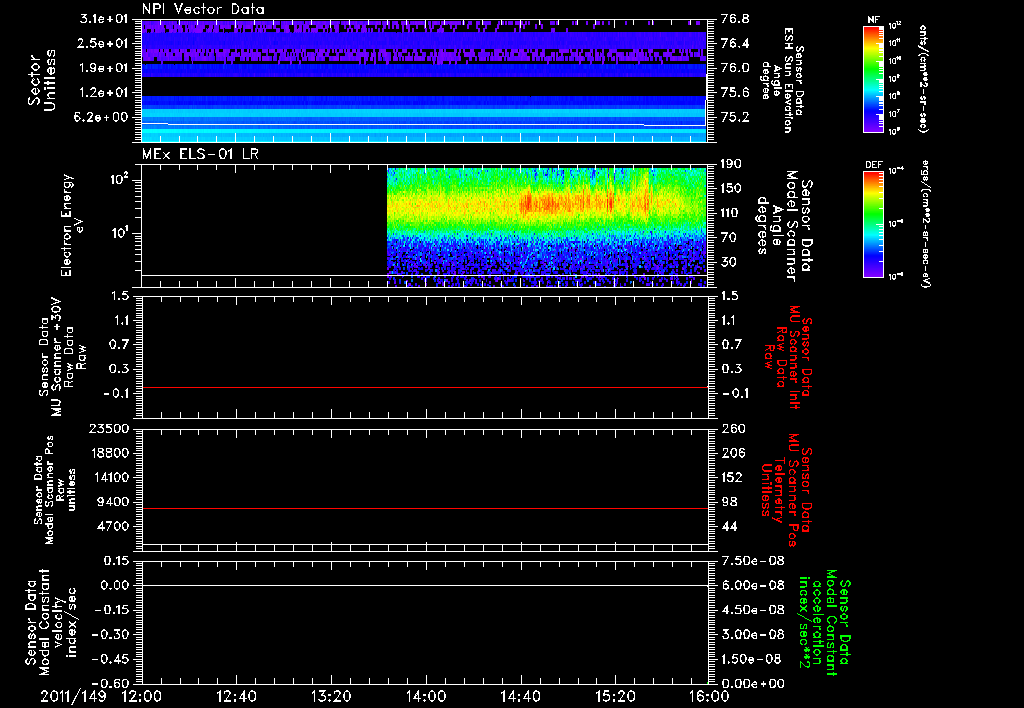Click the 3.1e+01 sector tick label
The height and width of the screenshot is (708, 1024).
[x=103, y=19]
